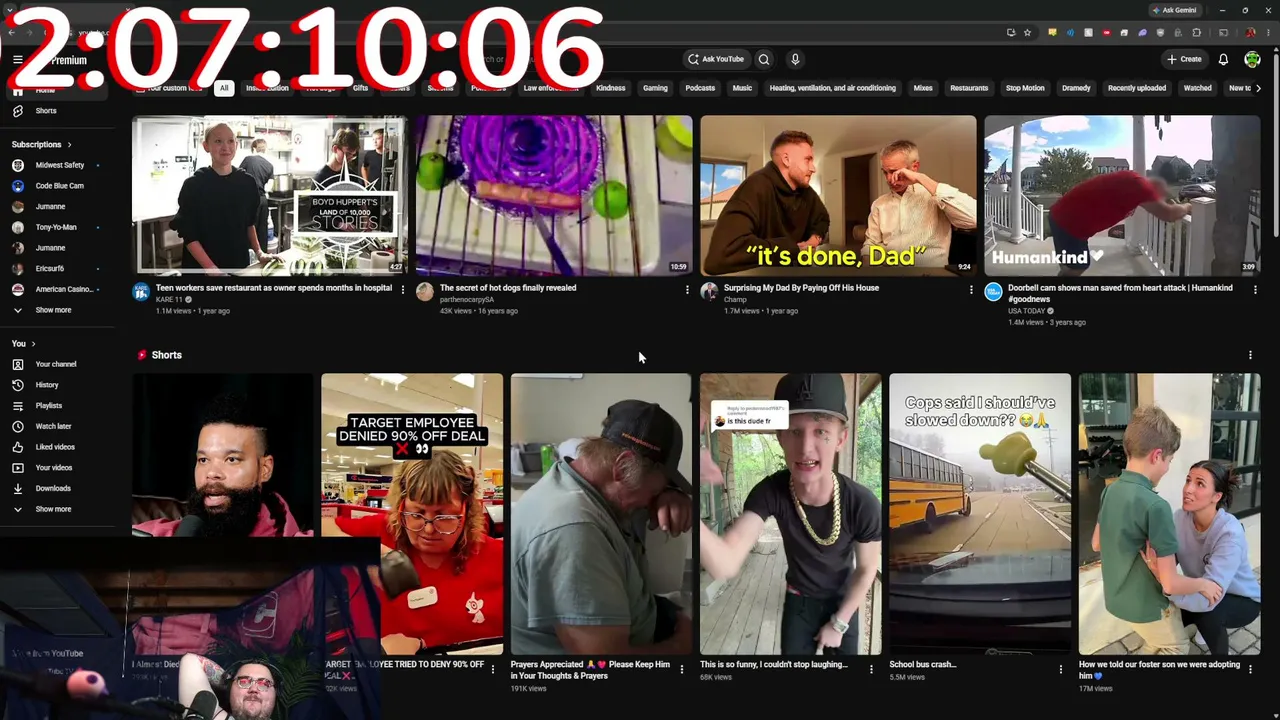Open the Chrome extensions puzzle icon
1280x720 pixels.
(x=1196, y=32)
